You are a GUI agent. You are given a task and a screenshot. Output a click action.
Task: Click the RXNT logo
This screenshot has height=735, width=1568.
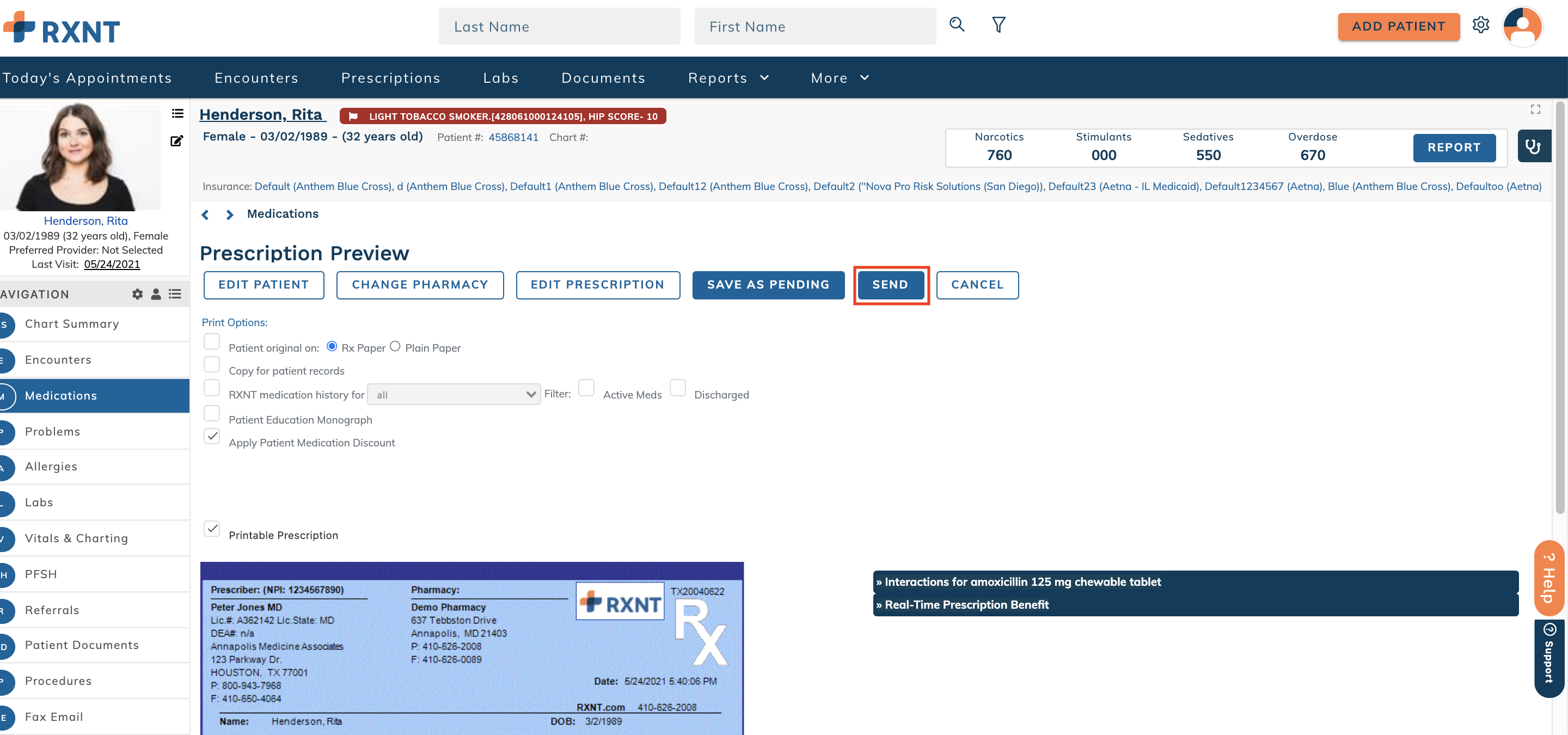click(62, 28)
